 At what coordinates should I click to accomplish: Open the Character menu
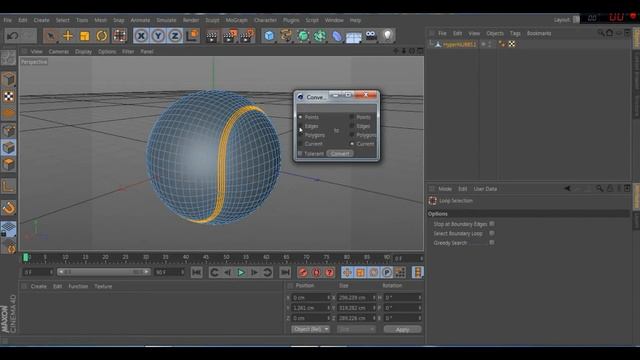click(x=265, y=20)
